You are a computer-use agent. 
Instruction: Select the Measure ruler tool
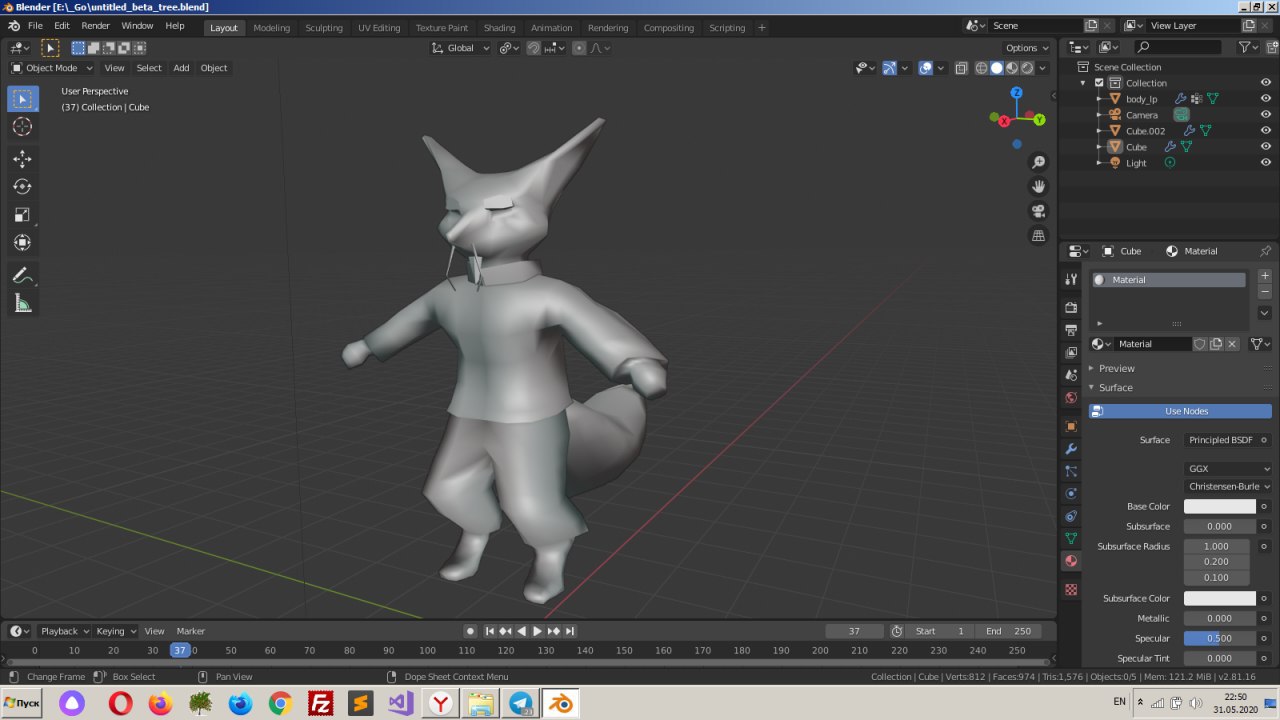coord(22,303)
